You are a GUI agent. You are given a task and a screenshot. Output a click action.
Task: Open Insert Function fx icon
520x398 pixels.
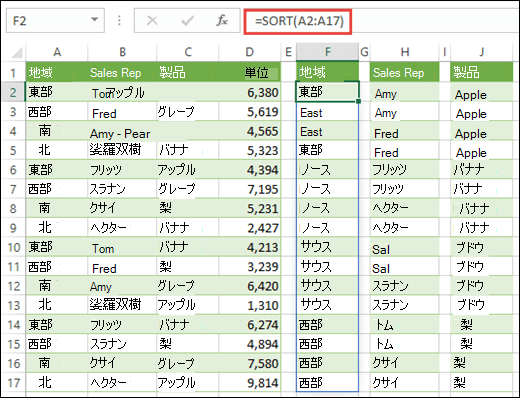pos(222,21)
